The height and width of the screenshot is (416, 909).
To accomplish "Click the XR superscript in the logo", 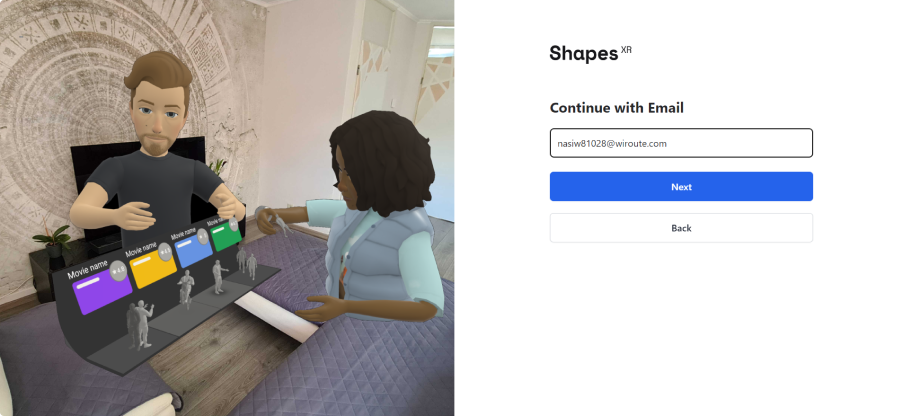I will 626,50.
